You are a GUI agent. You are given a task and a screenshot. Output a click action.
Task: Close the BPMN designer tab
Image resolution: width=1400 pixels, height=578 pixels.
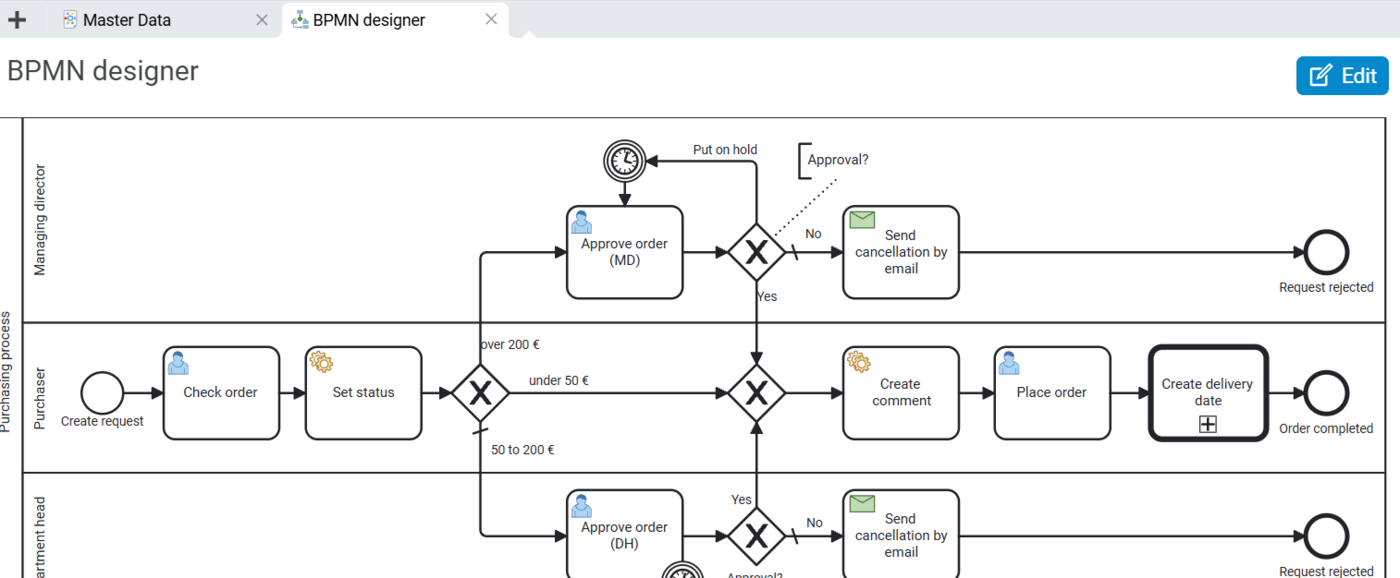click(491, 20)
